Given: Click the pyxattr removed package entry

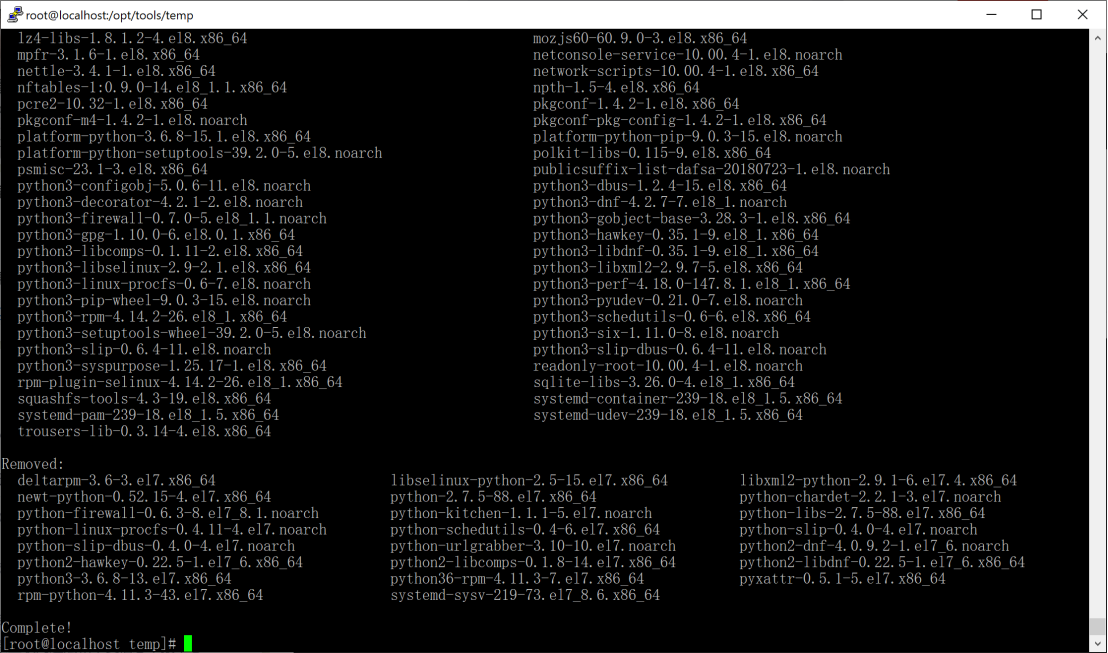Looking at the screenshot, I should [841, 578].
